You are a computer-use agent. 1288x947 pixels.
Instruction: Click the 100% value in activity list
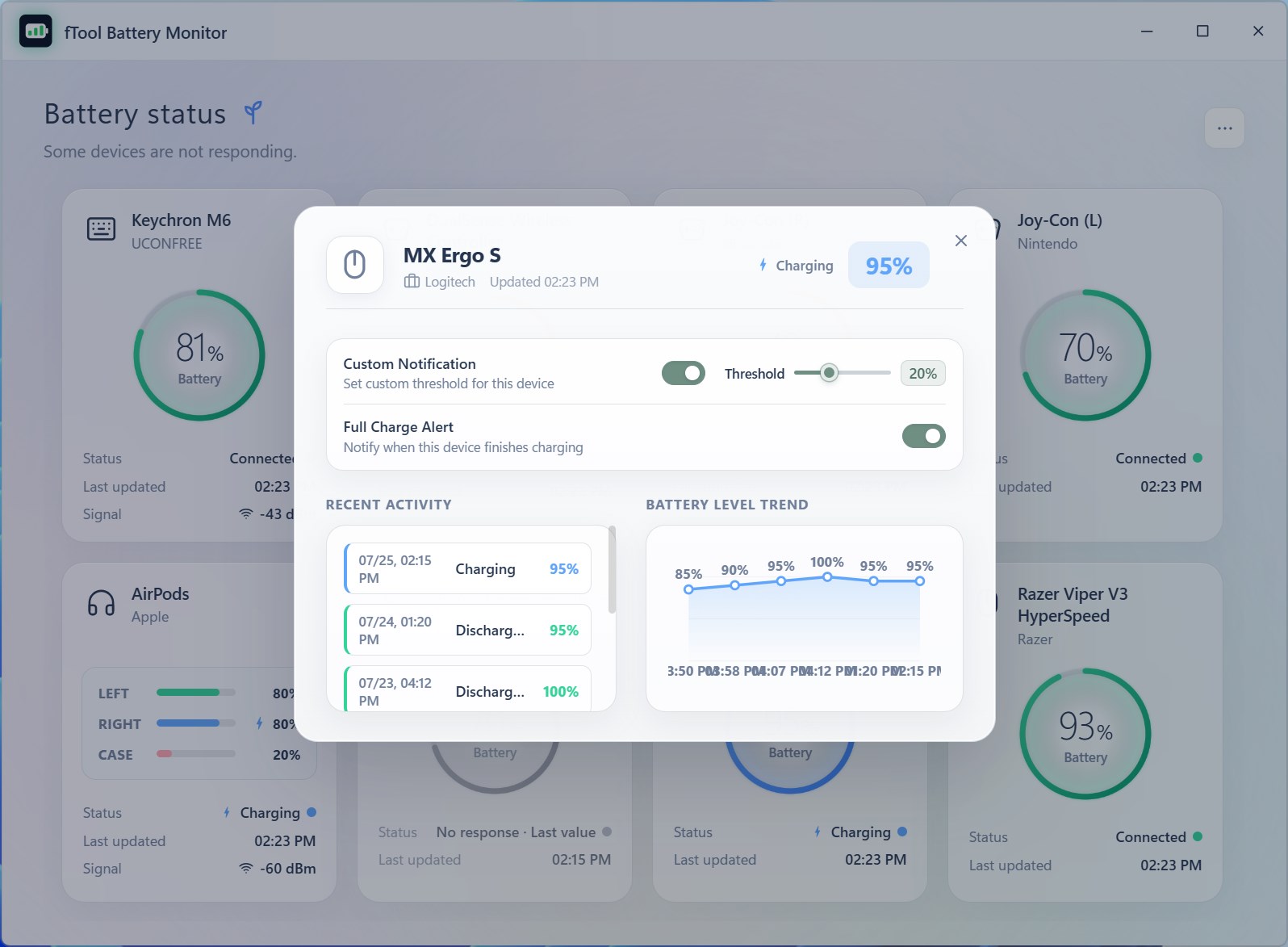pyautogui.click(x=561, y=692)
